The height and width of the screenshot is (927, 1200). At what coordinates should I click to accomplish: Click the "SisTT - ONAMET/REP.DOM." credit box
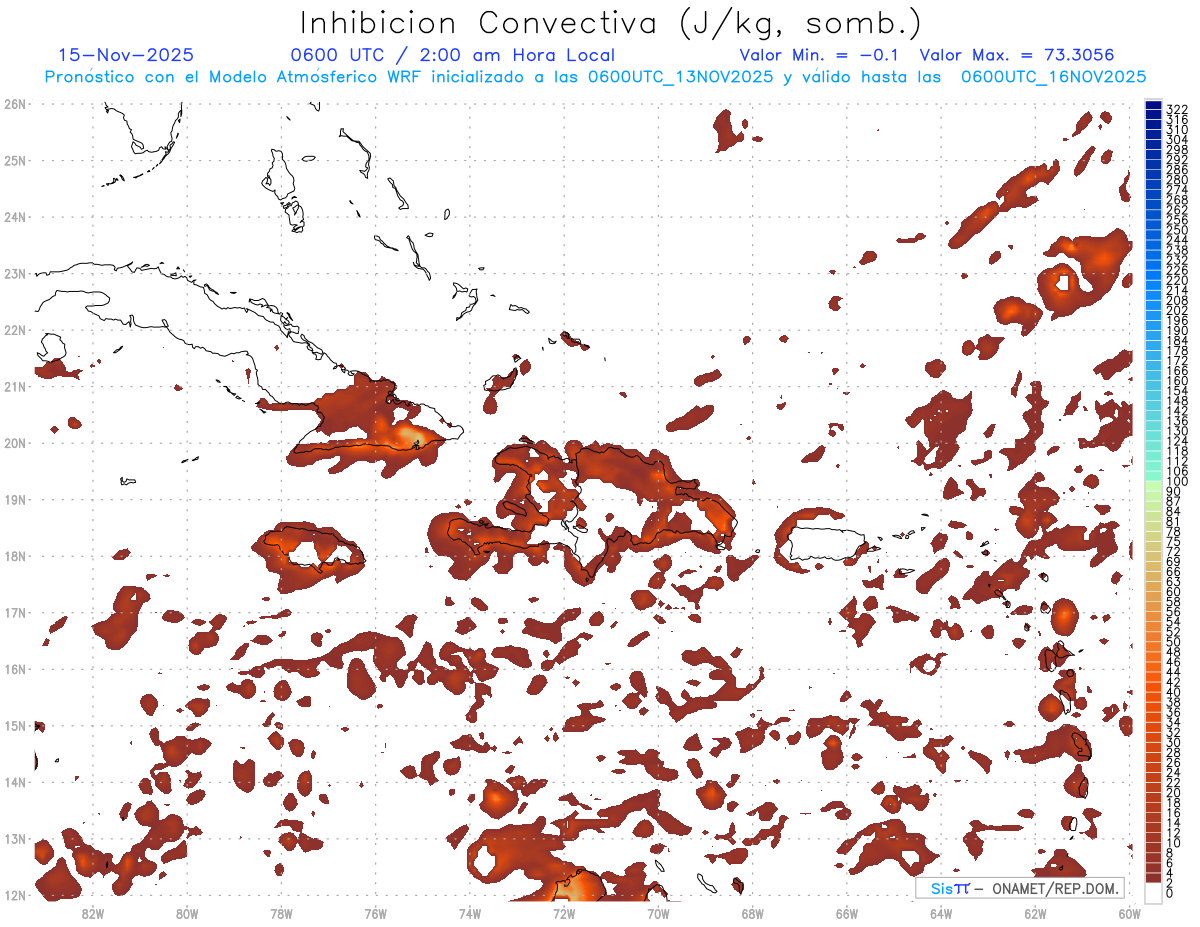[x=1020, y=888]
